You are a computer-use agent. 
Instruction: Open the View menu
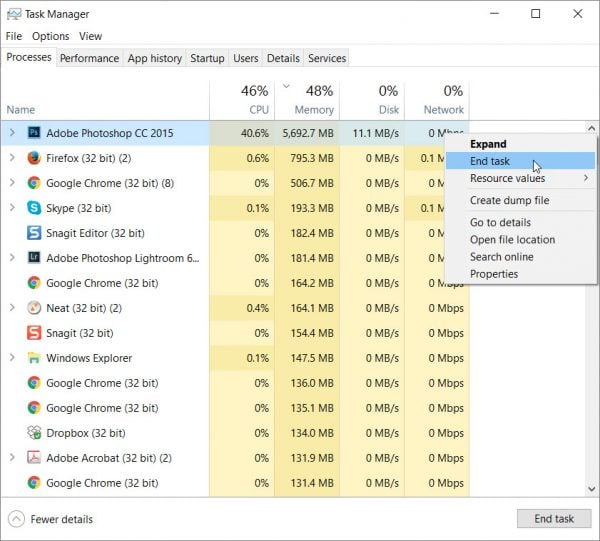pos(90,36)
